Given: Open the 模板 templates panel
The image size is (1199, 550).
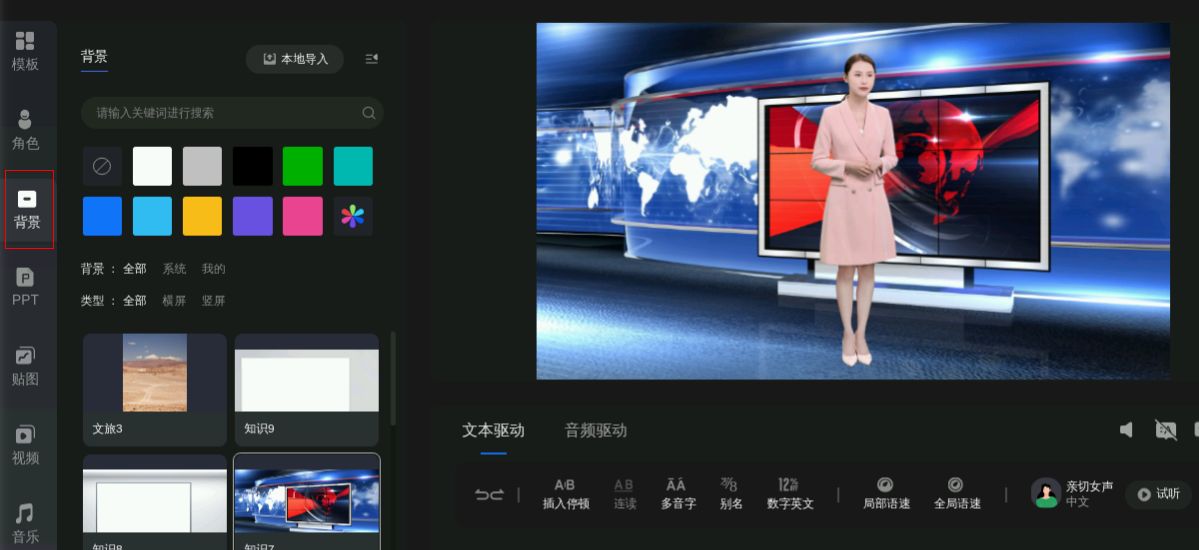Looking at the screenshot, I should (25, 51).
